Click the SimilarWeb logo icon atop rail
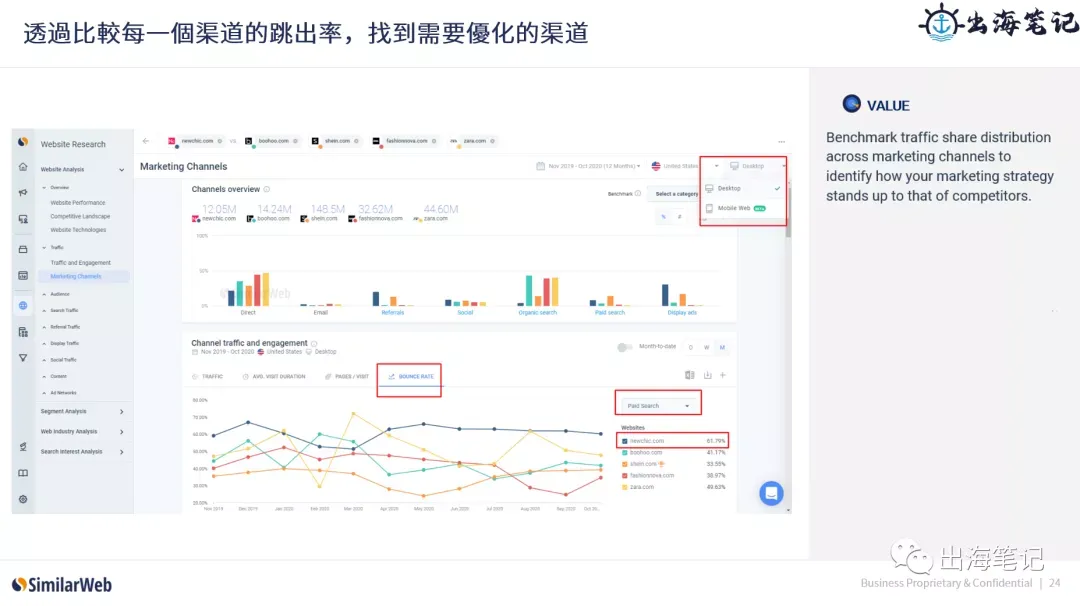Screen dimensions: 1080x606 coord(23,142)
